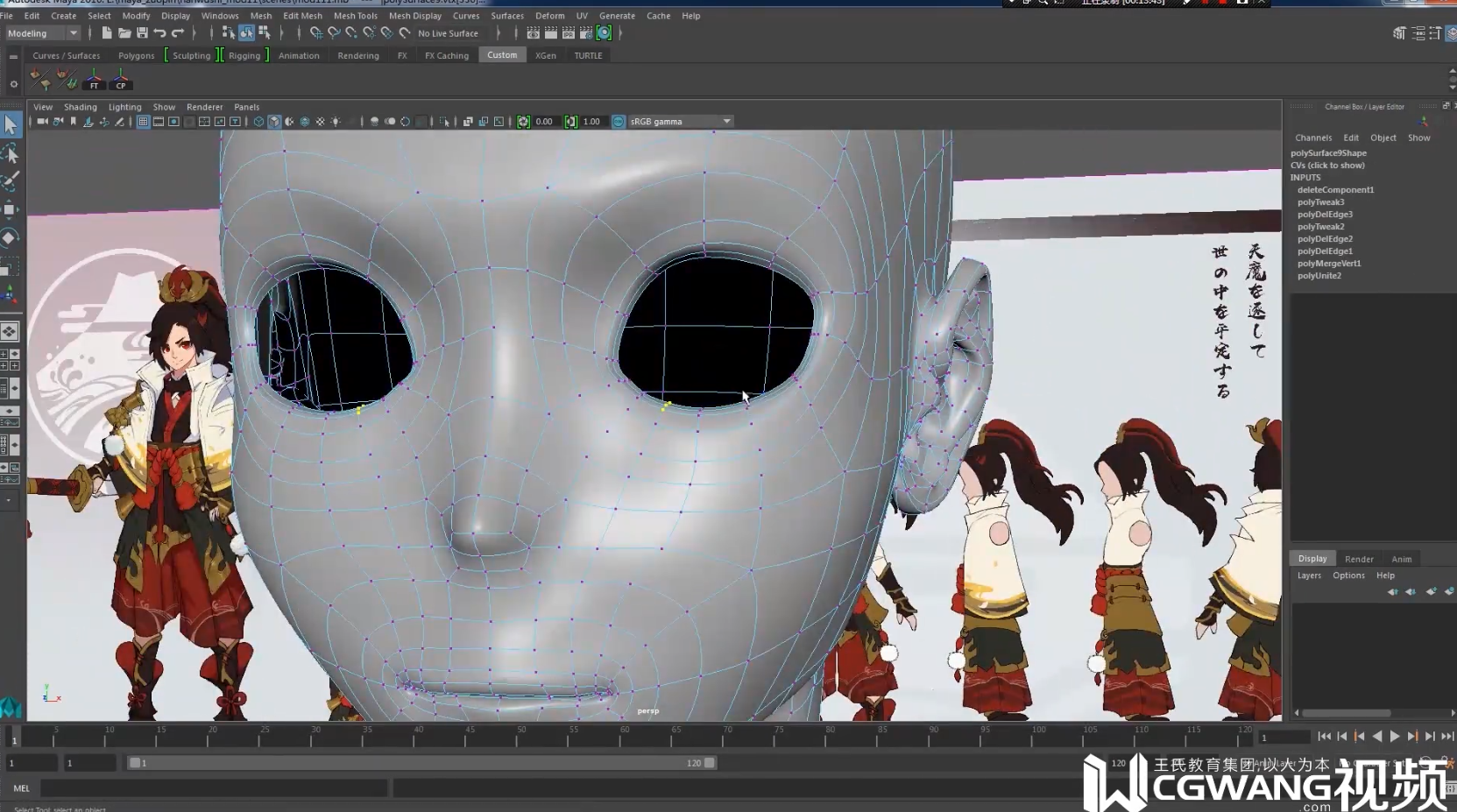
Task: Click the Open Scene folder icon
Action: pos(124,33)
